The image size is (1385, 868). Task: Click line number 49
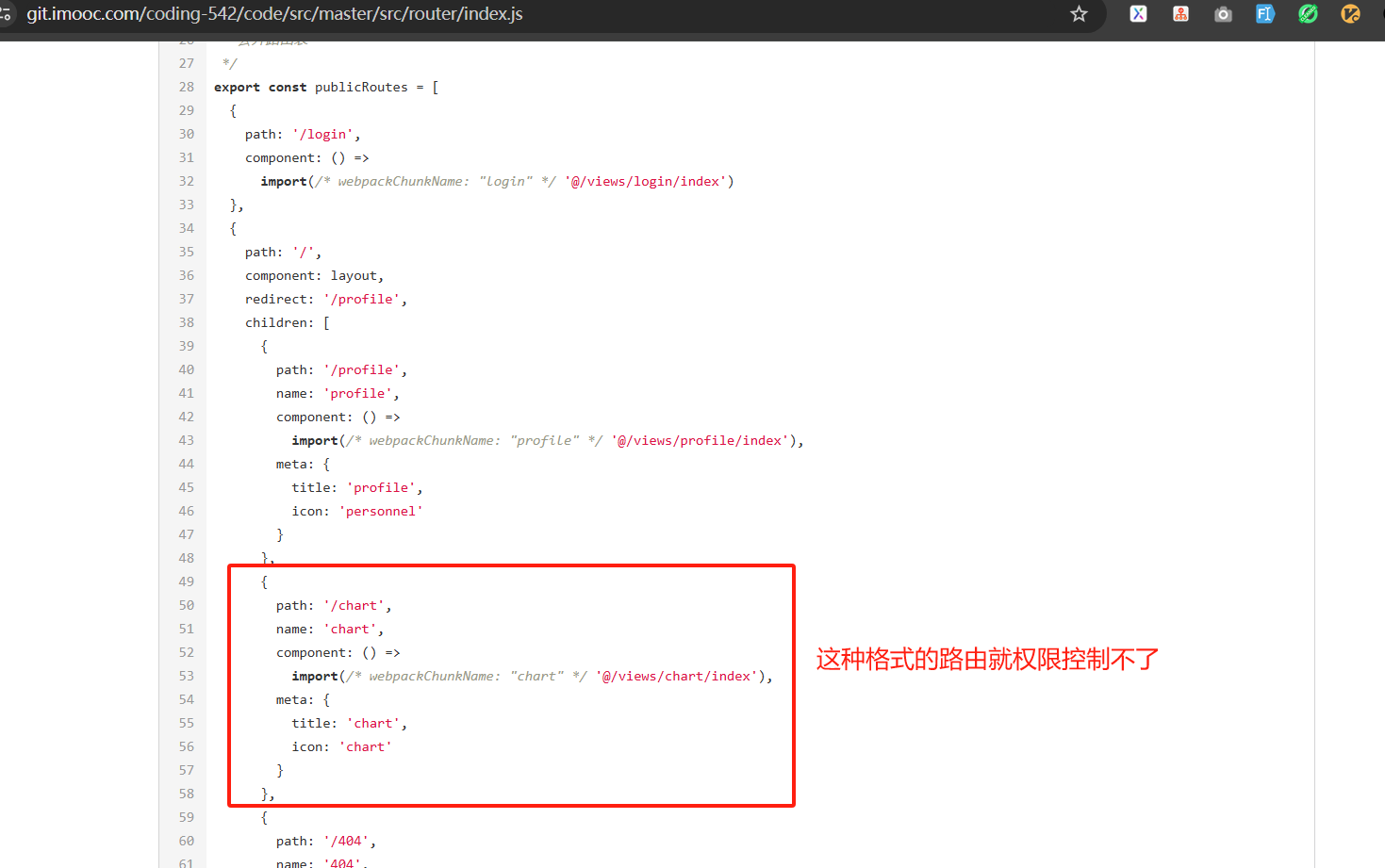187,581
